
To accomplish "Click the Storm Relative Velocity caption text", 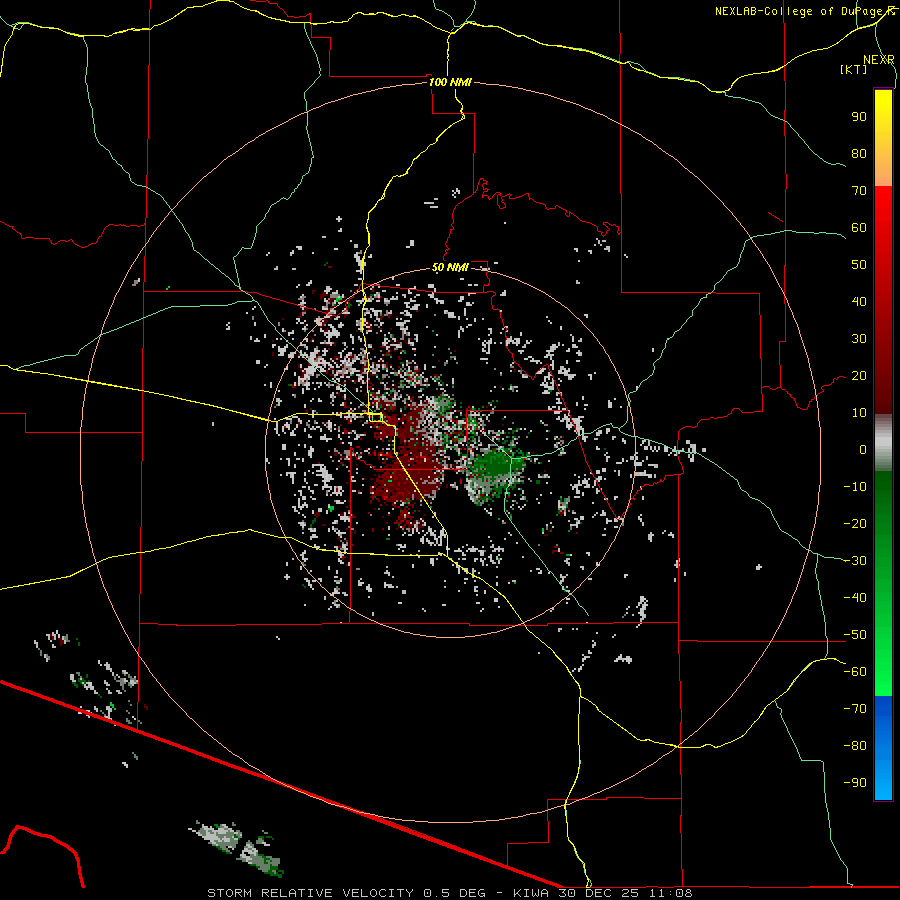I will click(x=449, y=893).
